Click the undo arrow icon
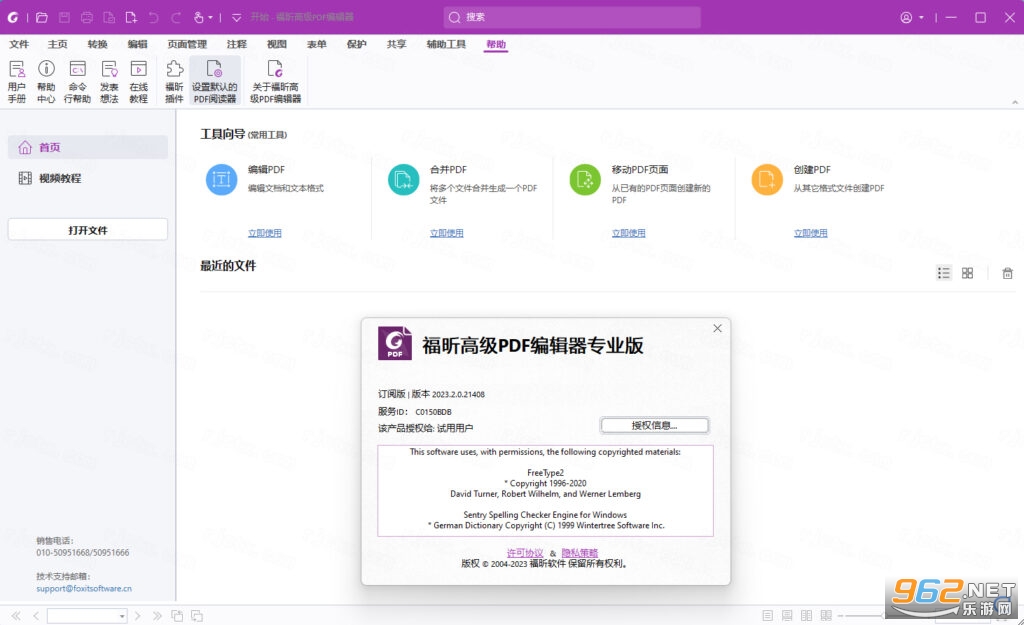 [153, 18]
